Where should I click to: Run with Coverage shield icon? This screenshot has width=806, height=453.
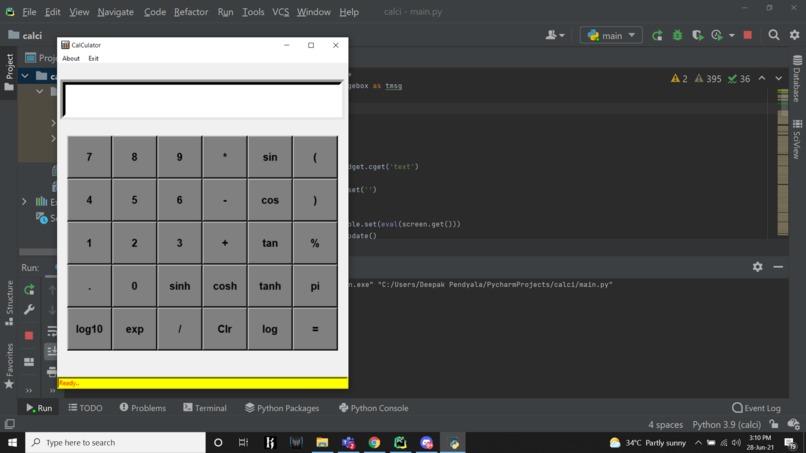pos(697,35)
